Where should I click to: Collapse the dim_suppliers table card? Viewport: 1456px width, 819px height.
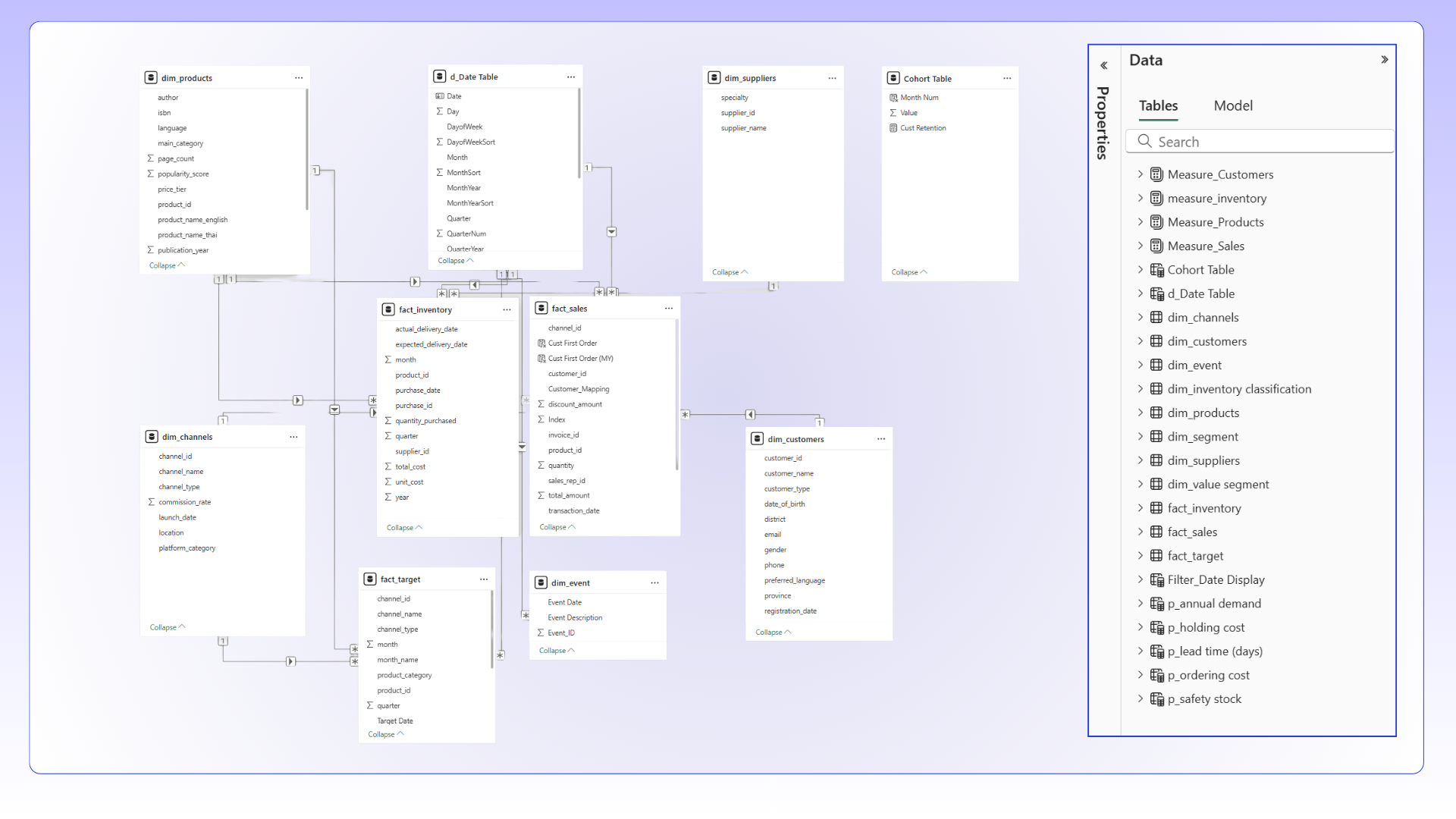point(730,272)
